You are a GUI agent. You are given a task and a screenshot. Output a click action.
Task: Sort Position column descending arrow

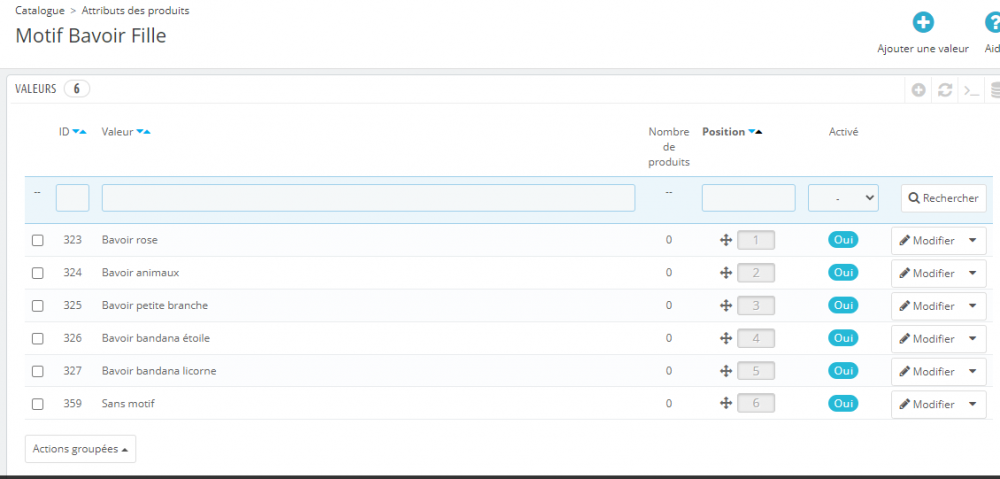[x=751, y=132]
